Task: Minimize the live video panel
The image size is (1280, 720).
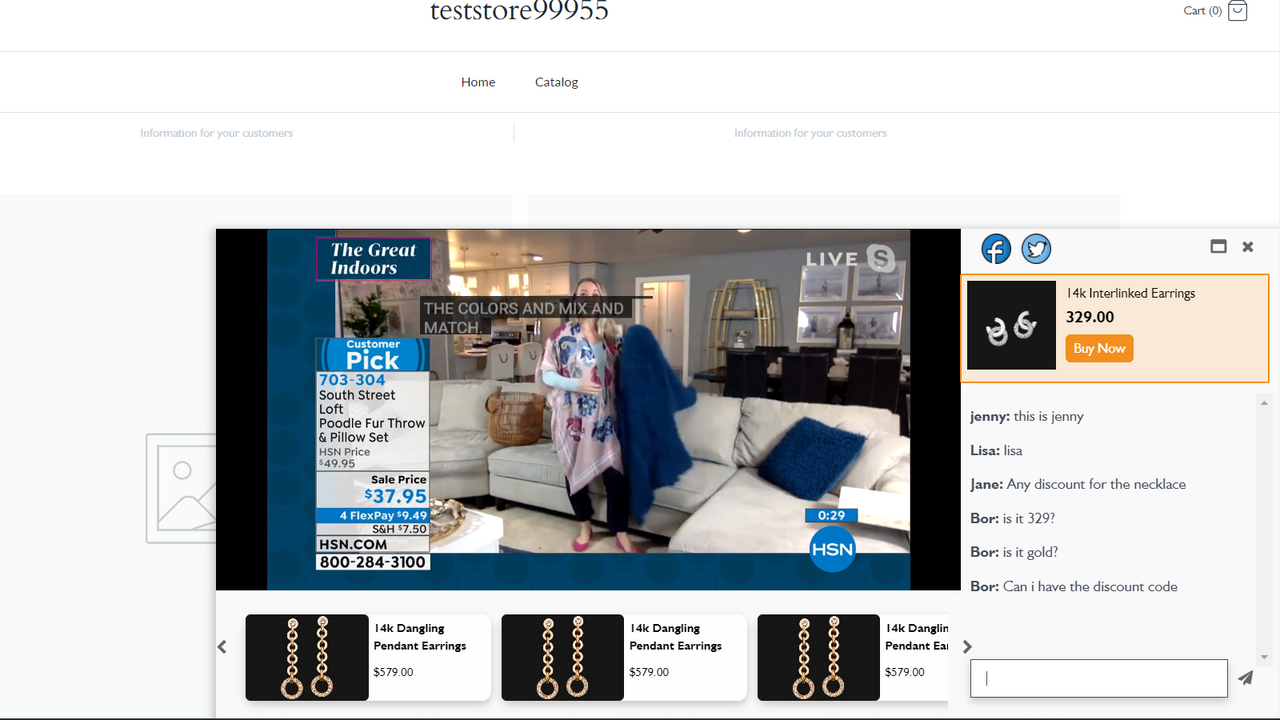Action: point(1218,246)
